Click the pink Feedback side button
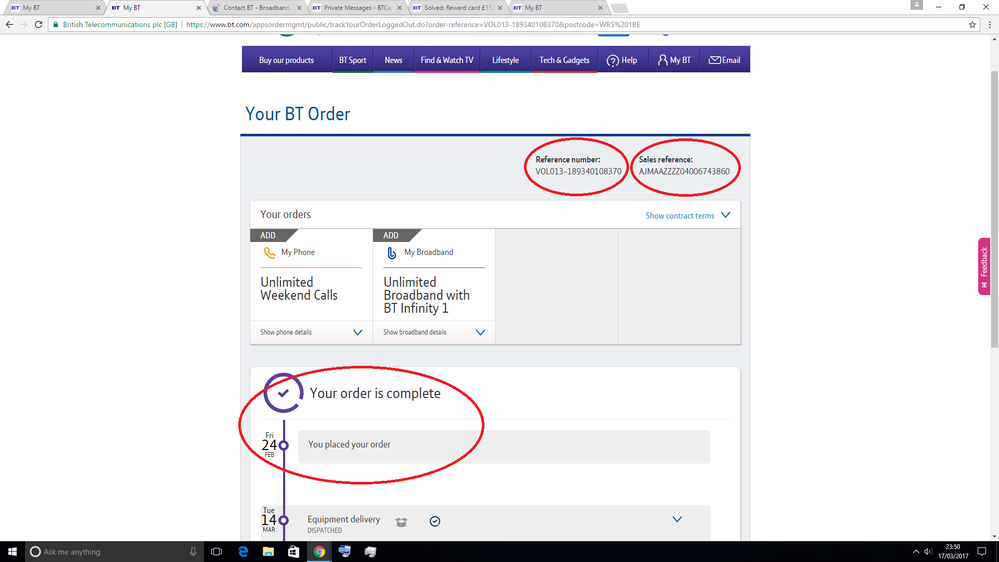This screenshot has height=562, width=999. tap(984, 266)
